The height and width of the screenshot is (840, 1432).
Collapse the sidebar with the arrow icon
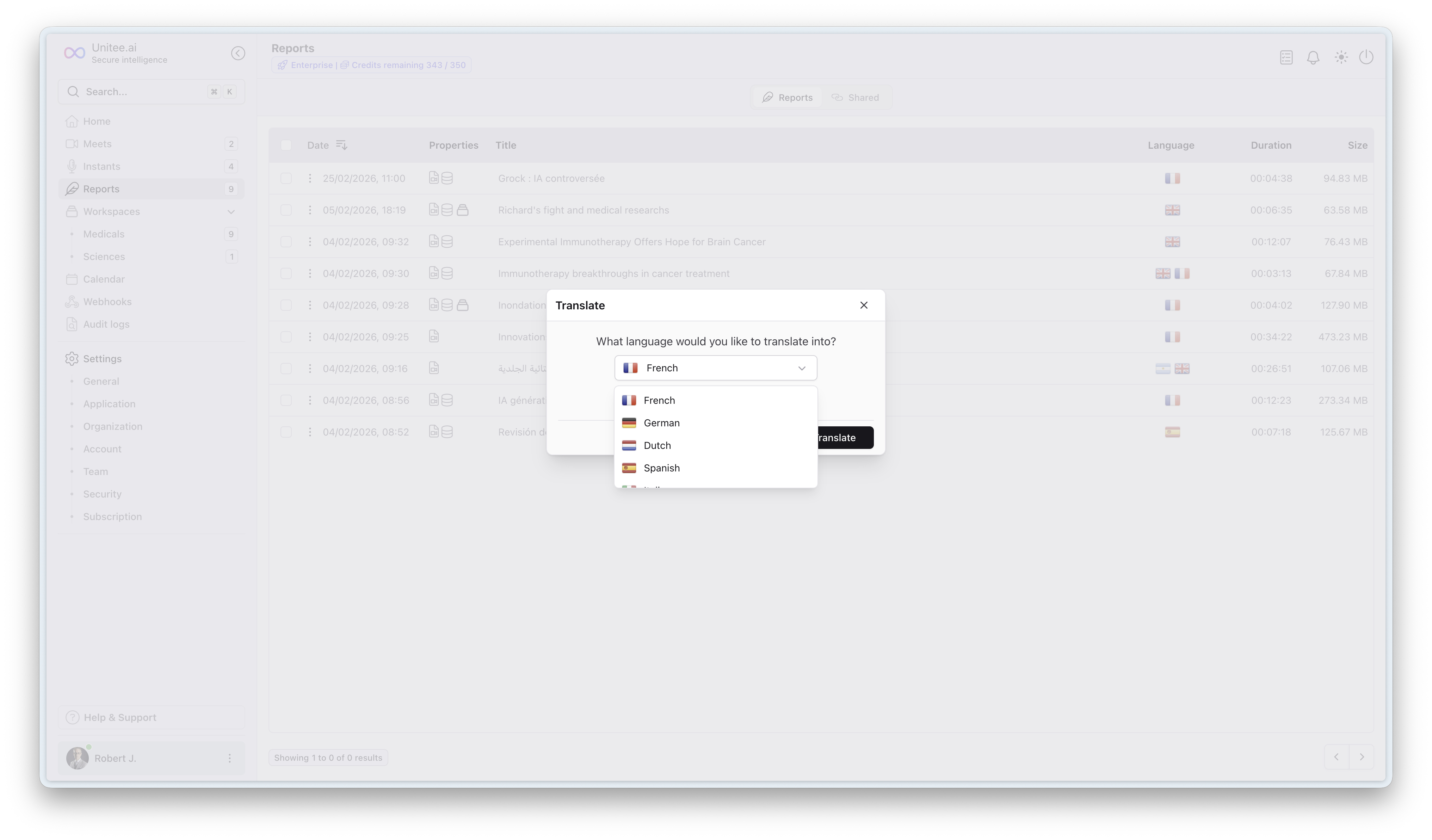point(238,54)
